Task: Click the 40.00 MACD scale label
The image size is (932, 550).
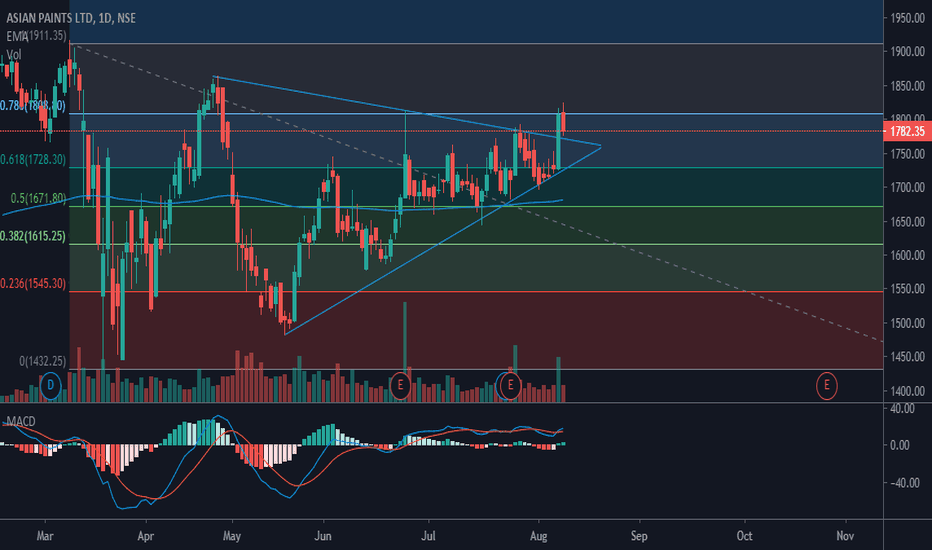Action: pos(903,409)
